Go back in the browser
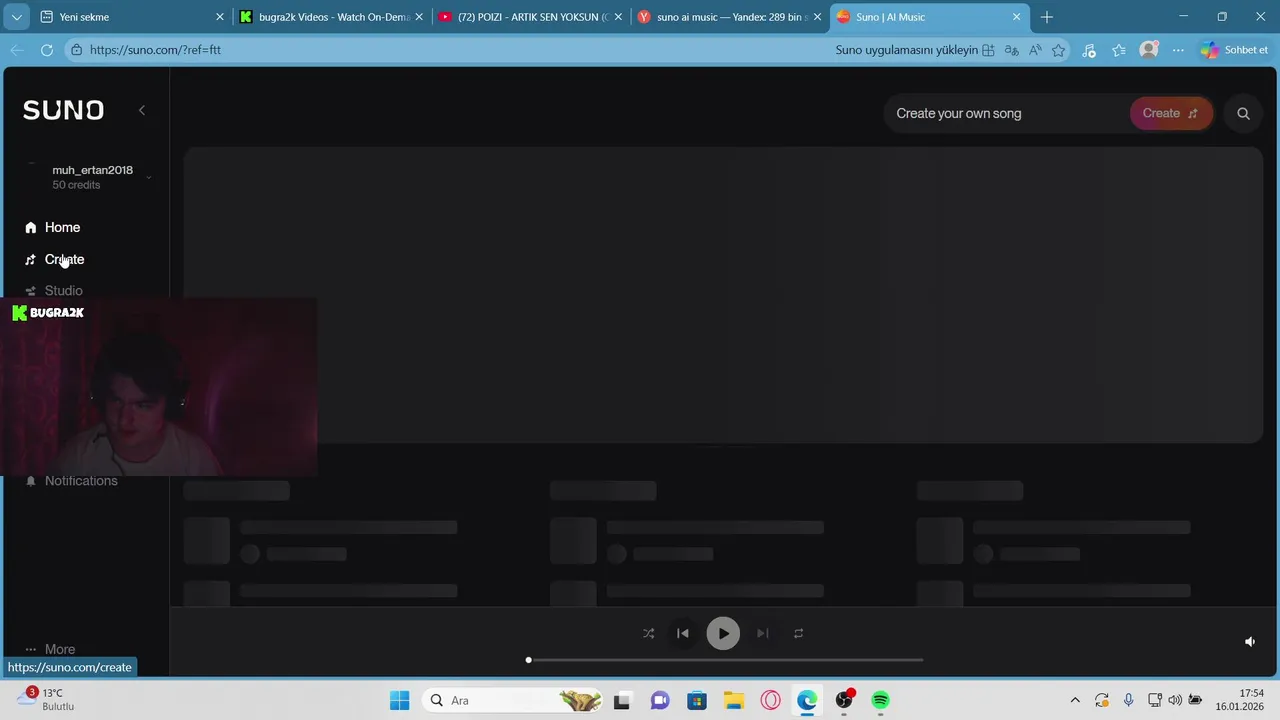The image size is (1280, 720). click(17, 50)
